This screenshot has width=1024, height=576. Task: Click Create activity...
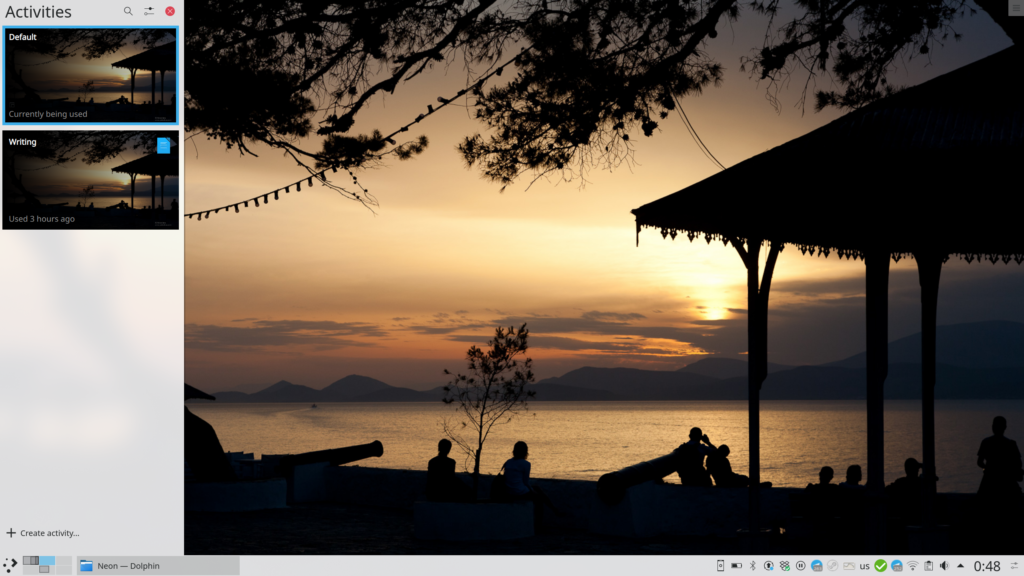(43, 533)
